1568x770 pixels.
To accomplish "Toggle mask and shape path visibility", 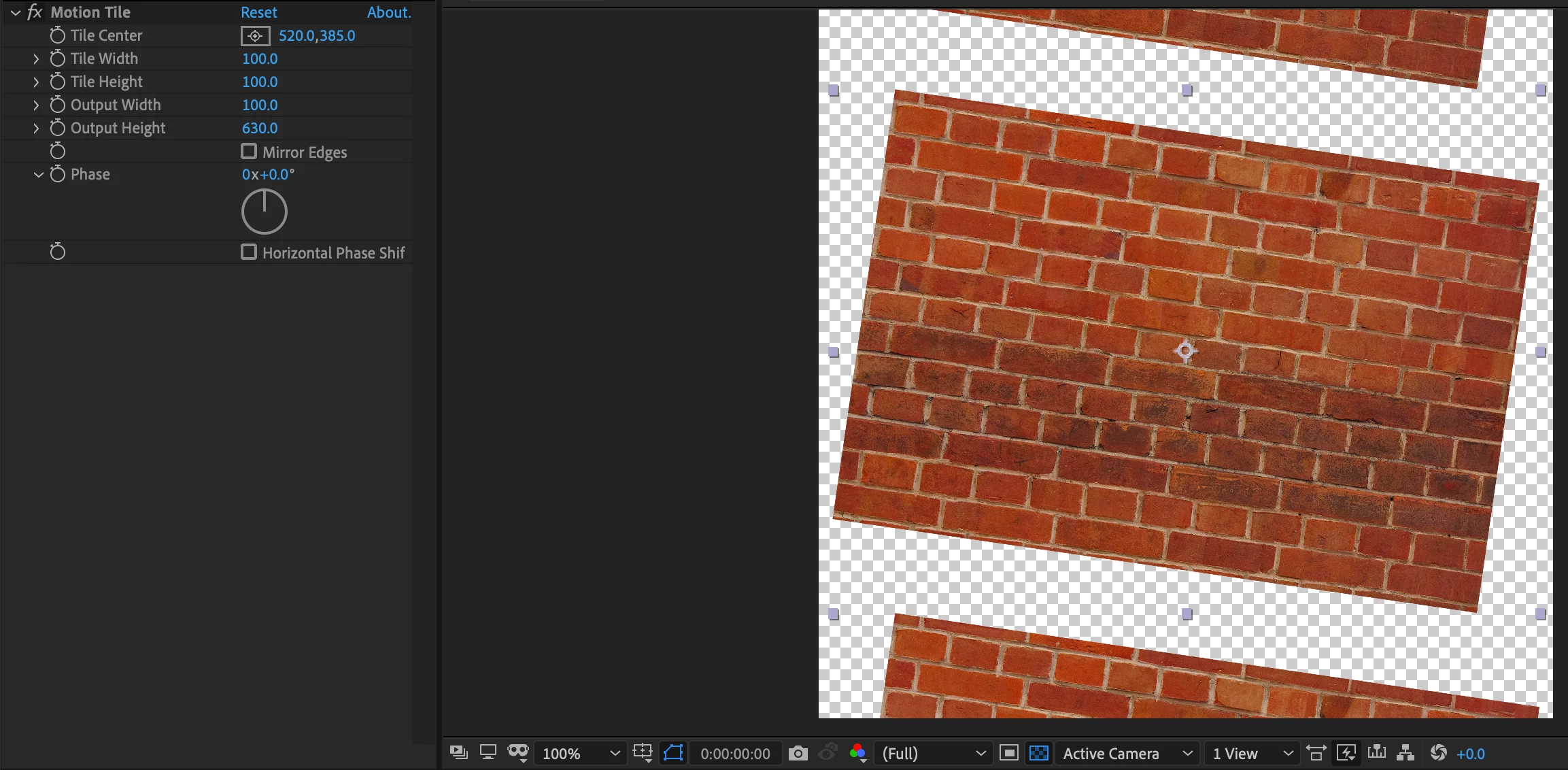I will click(x=673, y=753).
